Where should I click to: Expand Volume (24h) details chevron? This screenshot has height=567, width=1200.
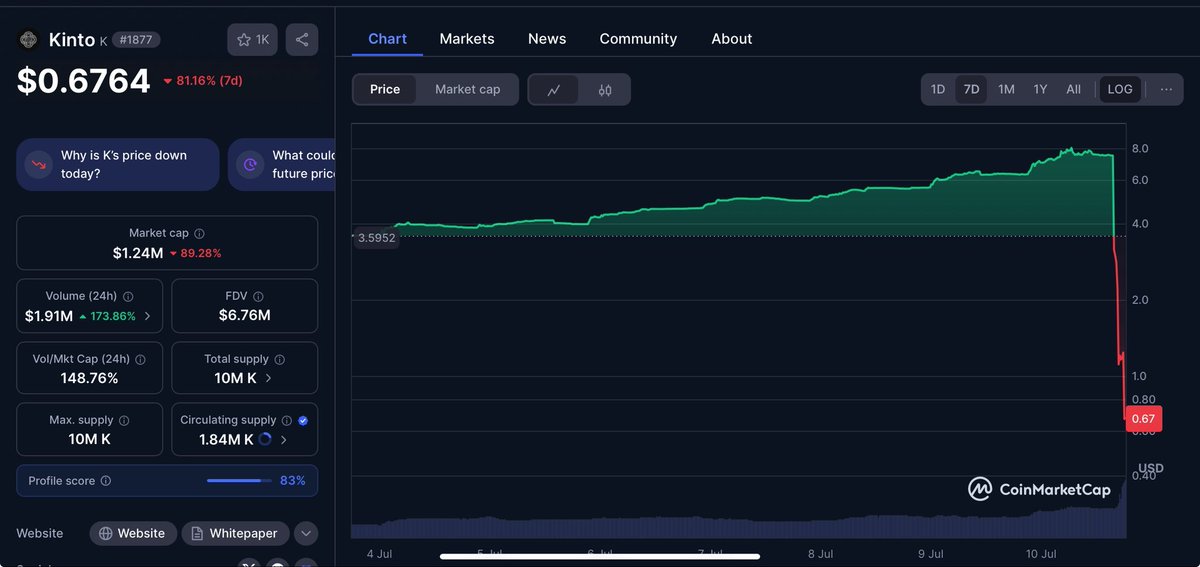pos(148,316)
